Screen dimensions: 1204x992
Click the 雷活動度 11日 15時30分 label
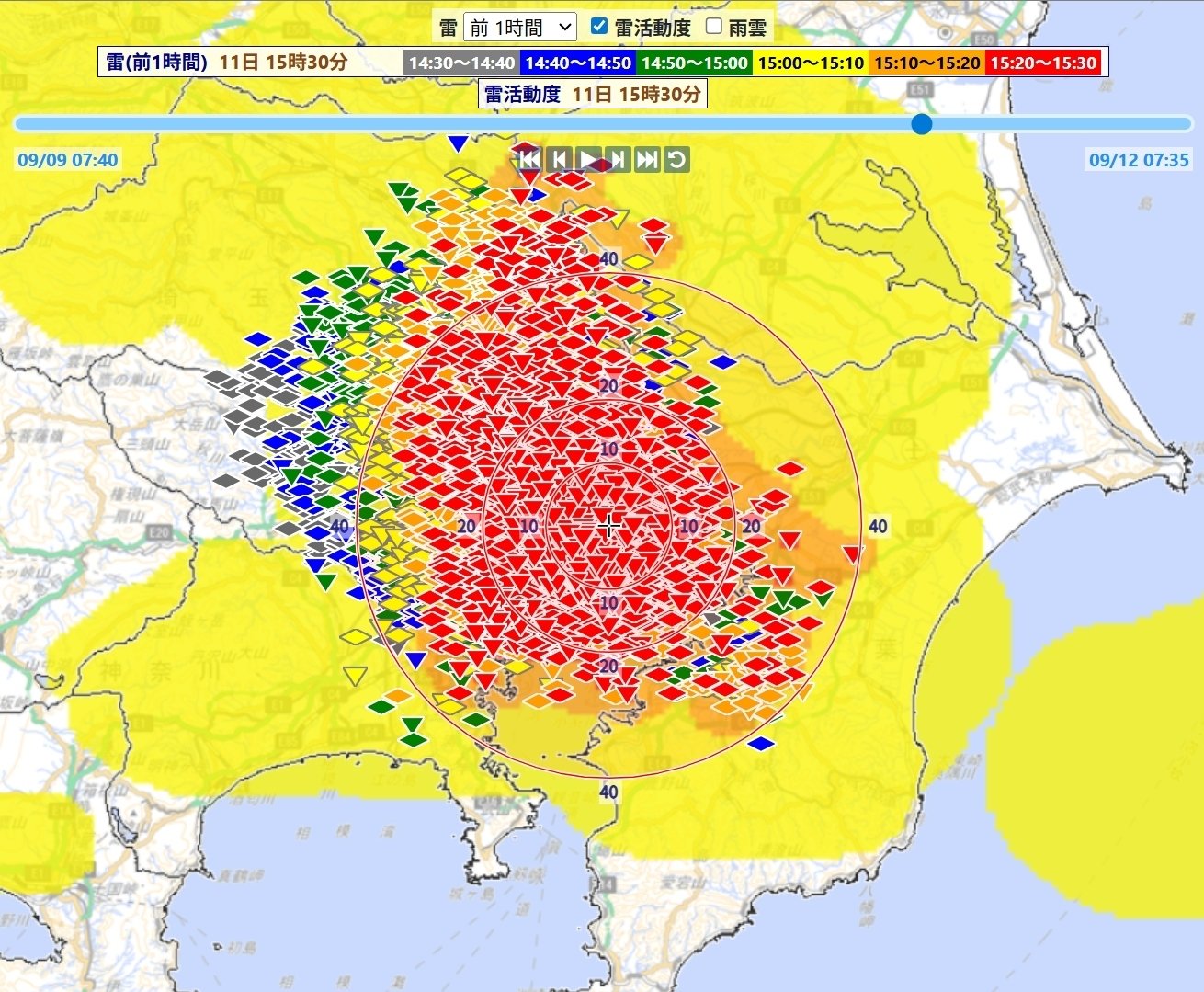pyautogui.click(x=592, y=94)
